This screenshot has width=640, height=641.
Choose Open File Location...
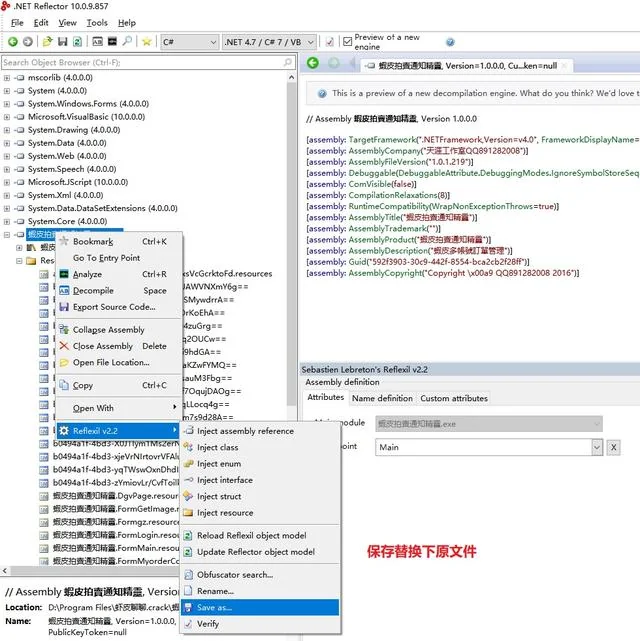119,363
